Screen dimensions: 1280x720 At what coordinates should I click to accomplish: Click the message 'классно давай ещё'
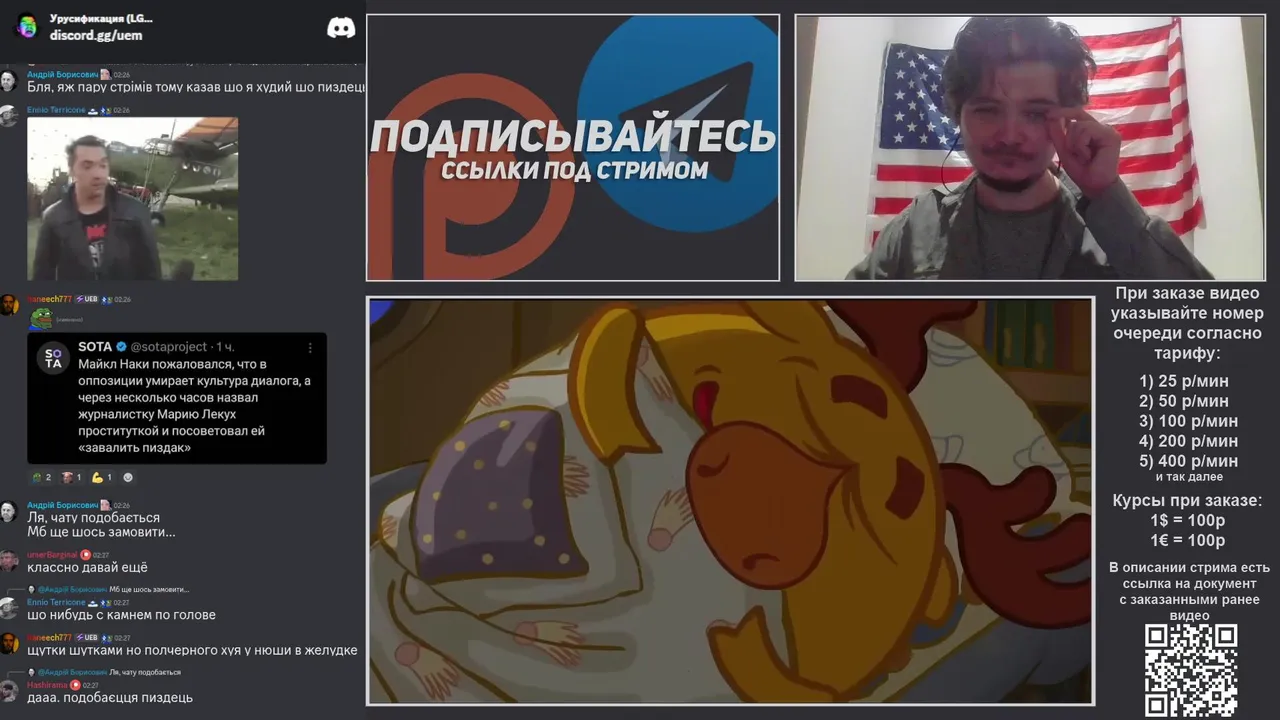pyautogui.click(x=87, y=567)
